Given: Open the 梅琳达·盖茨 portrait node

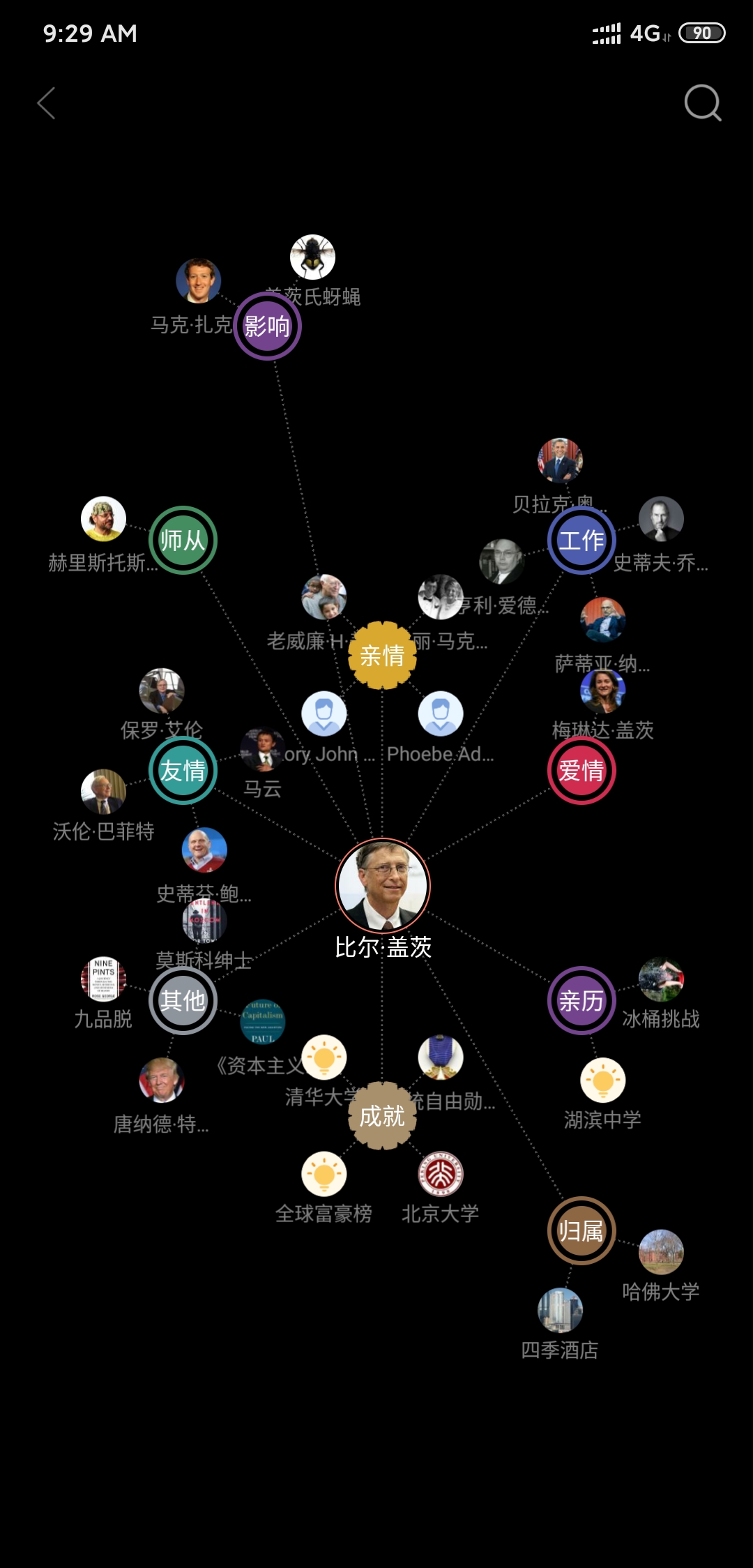Looking at the screenshot, I should [603, 691].
